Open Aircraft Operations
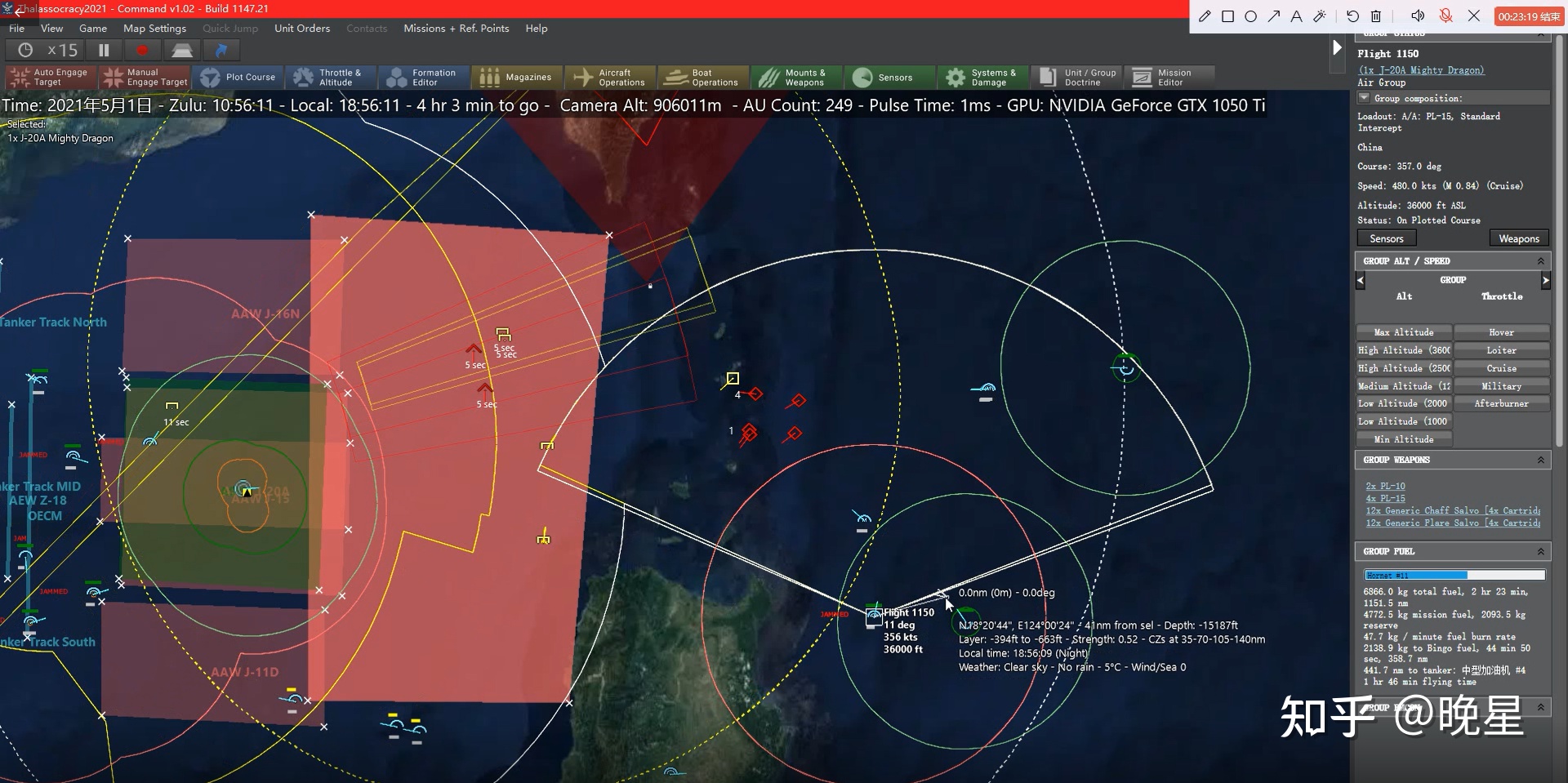This screenshot has width=1568, height=783. (609, 78)
